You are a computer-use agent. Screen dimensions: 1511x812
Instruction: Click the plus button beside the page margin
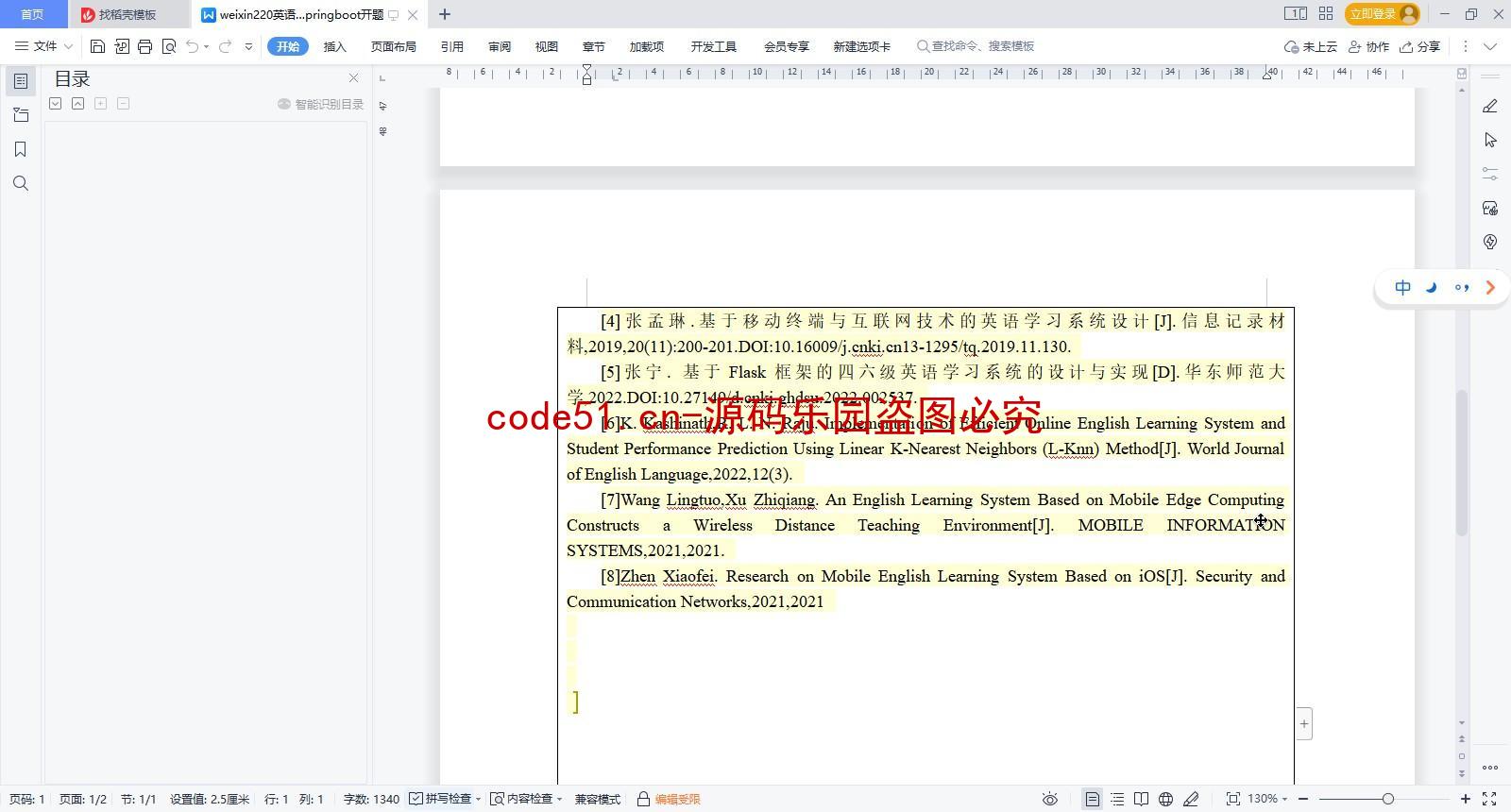click(1304, 724)
